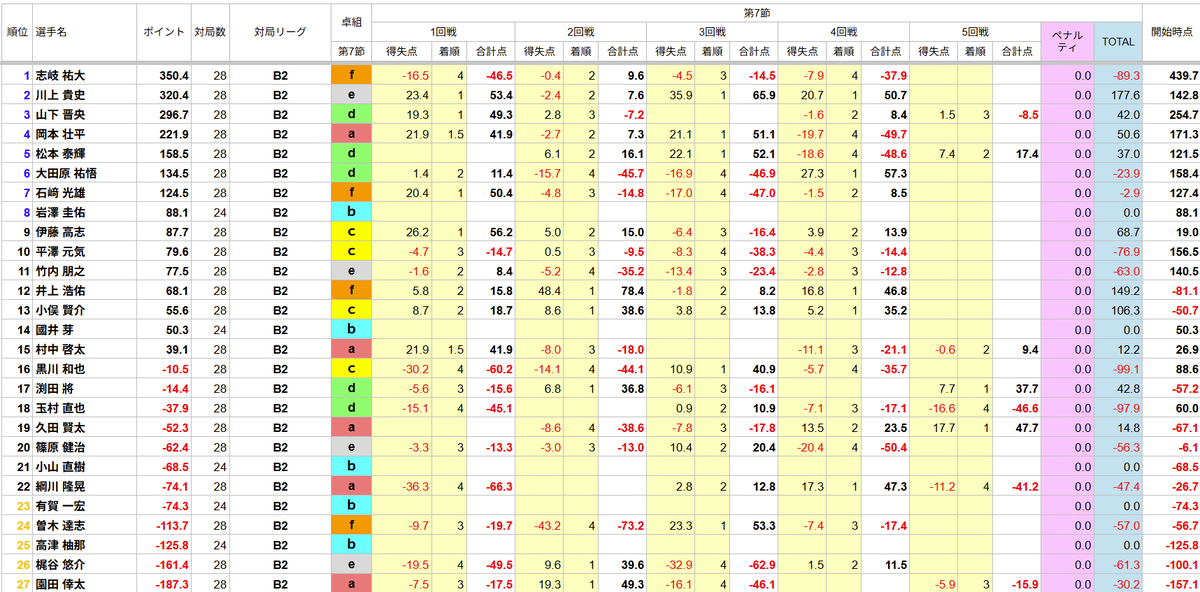The width and height of the screenshot is (1200, 592).
Task: Select the player name 渕田 將
Action: tap(54, 388)
